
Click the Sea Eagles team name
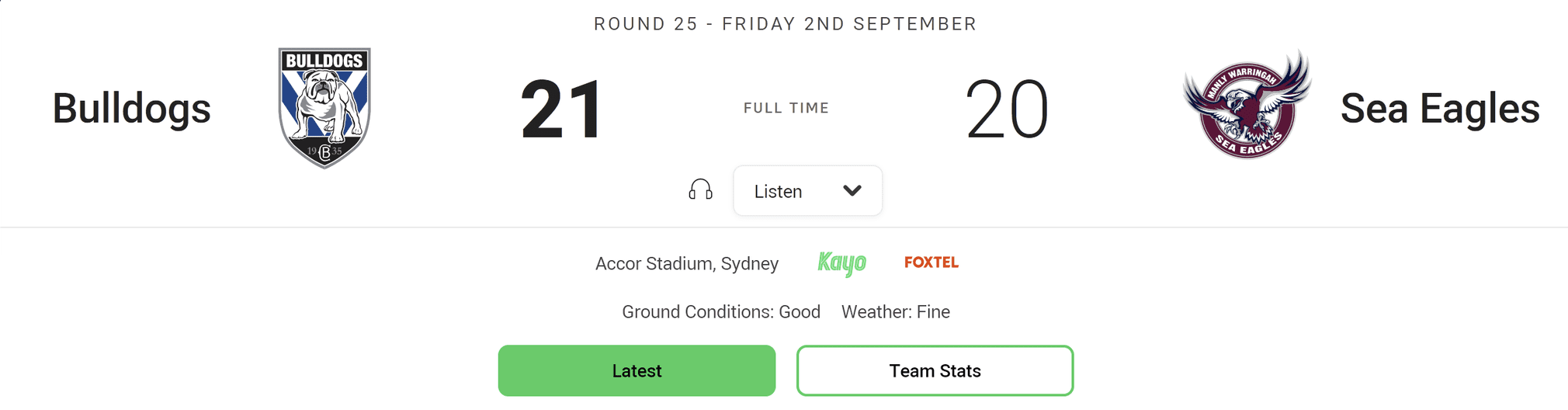[x=1440, y=108]
